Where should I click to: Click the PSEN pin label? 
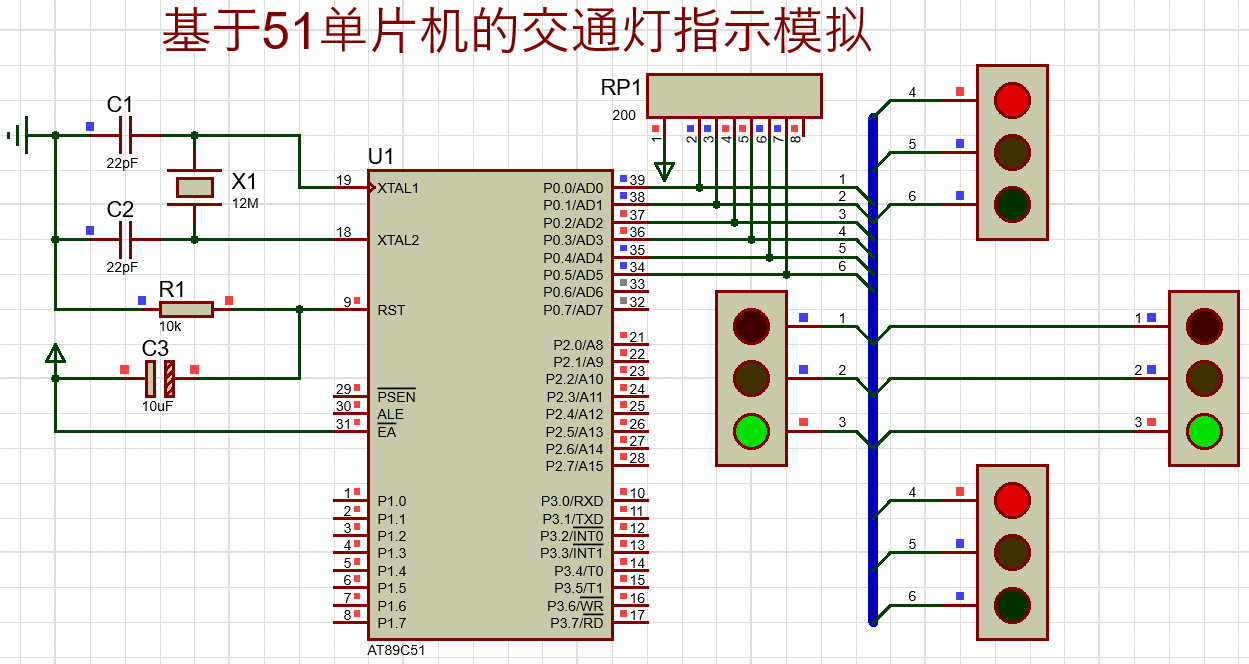click(x=396, y=397)
